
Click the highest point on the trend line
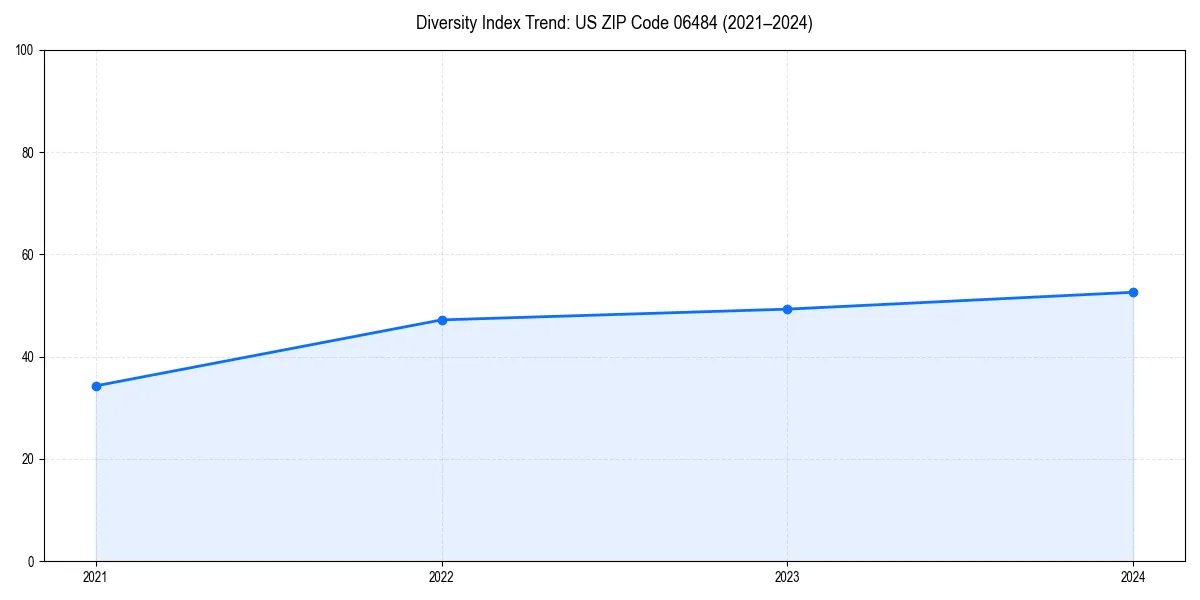[1134, 291]
